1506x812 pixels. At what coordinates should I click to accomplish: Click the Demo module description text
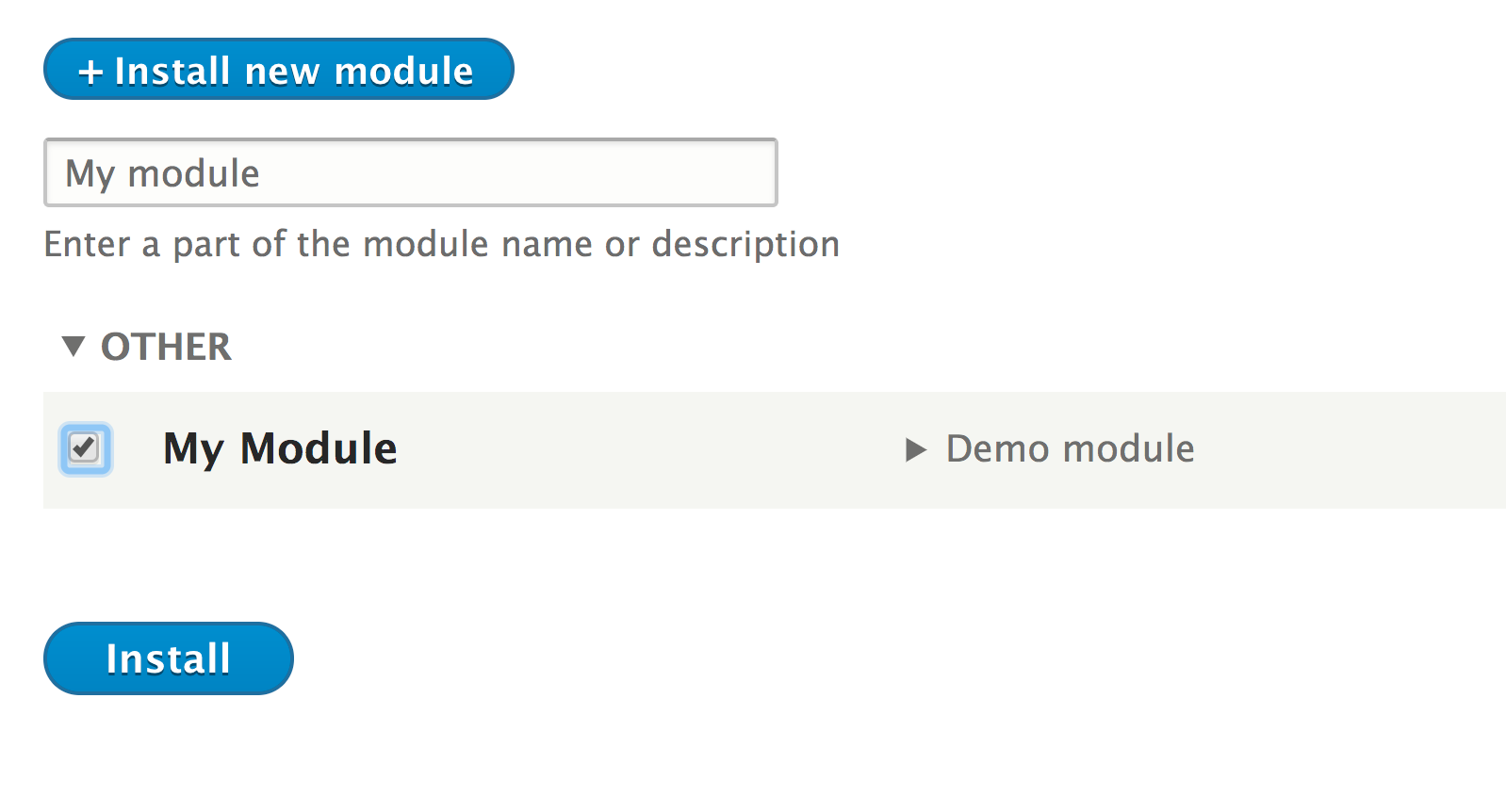point(1070,449)
